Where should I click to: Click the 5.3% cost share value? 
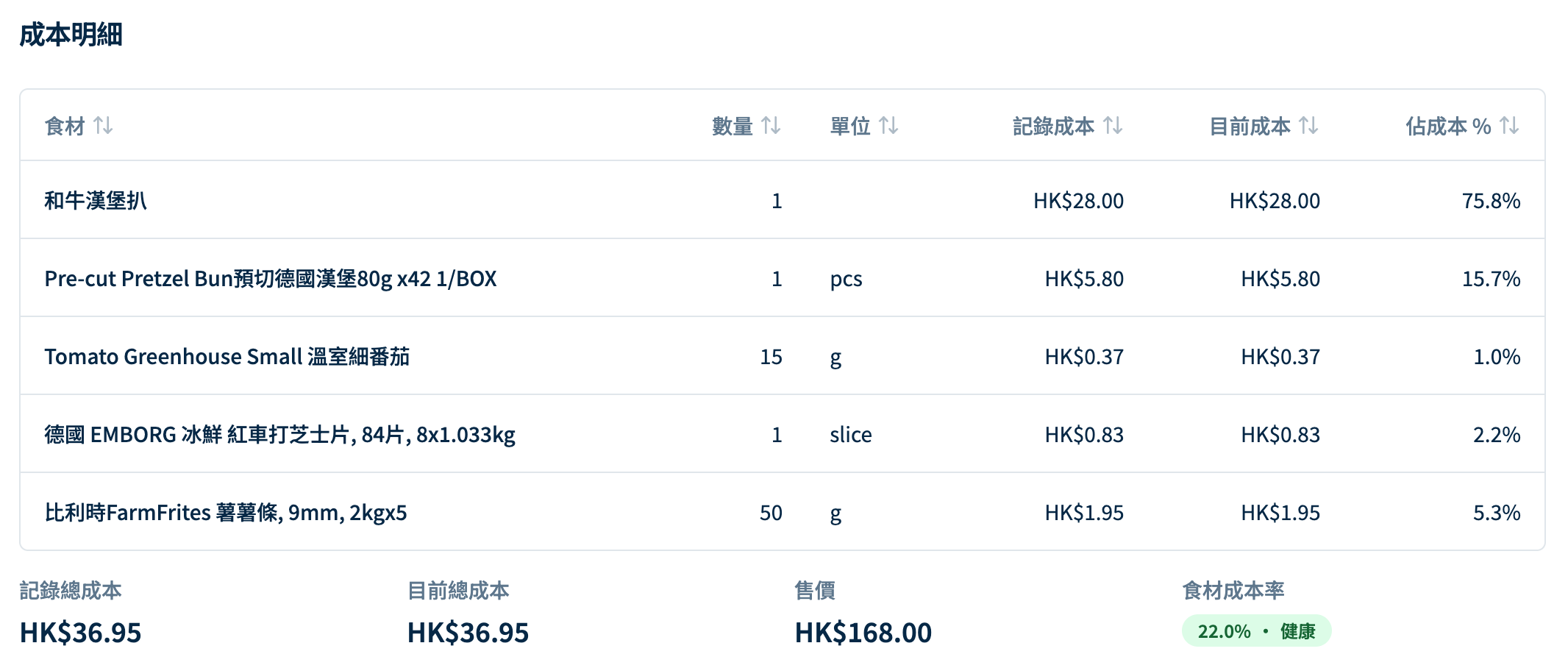[1497, 513]
